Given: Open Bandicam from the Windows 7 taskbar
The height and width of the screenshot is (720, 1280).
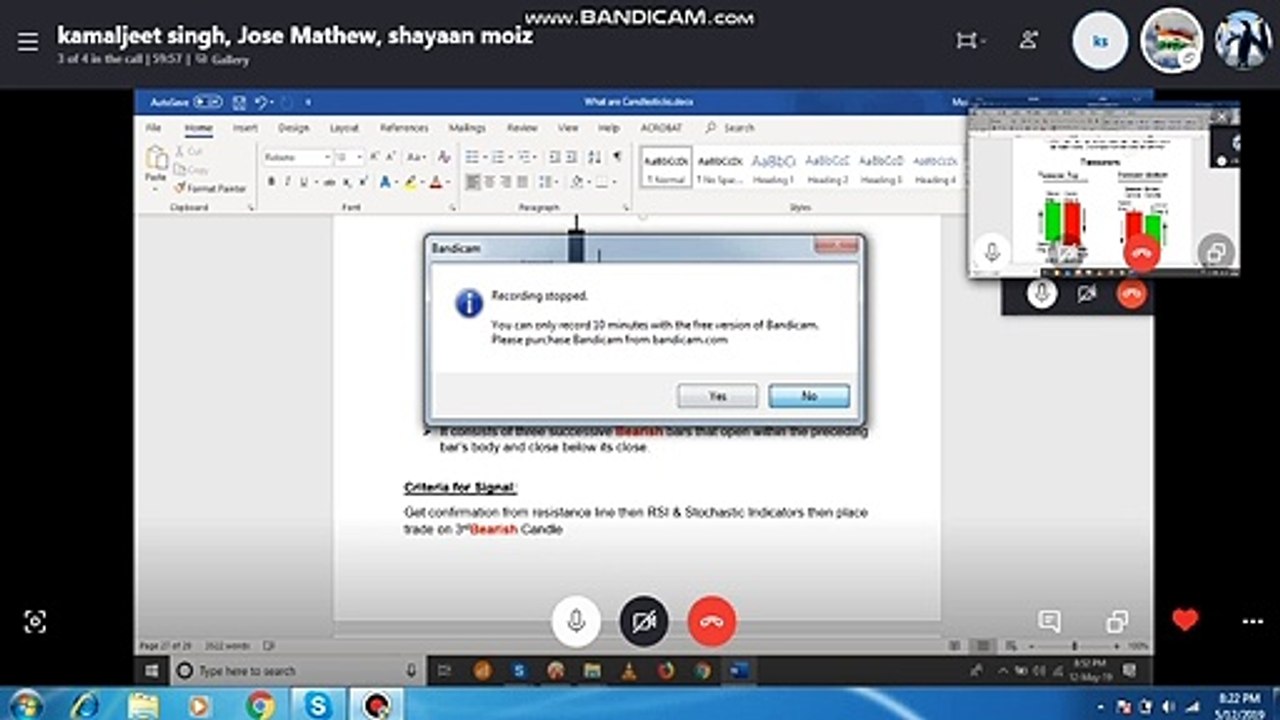Looking at the screenshot, I should [377, 706].
